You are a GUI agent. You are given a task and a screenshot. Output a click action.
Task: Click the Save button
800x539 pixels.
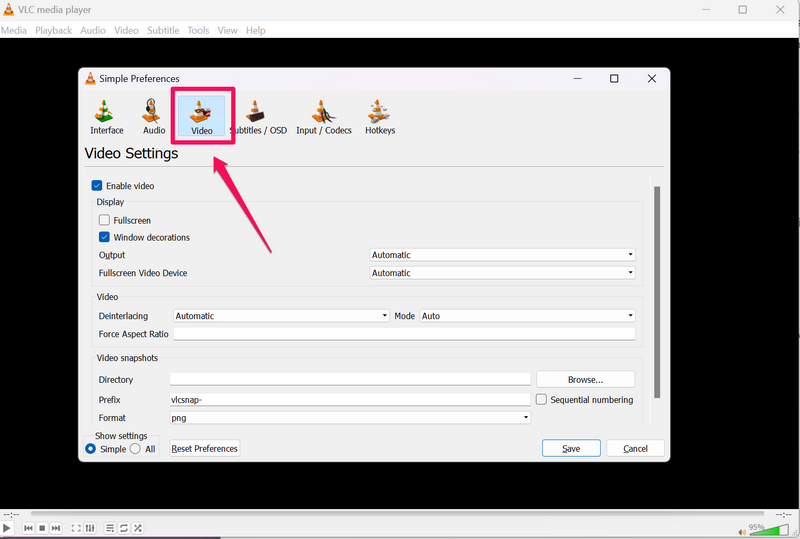click(x=571, y=448)
